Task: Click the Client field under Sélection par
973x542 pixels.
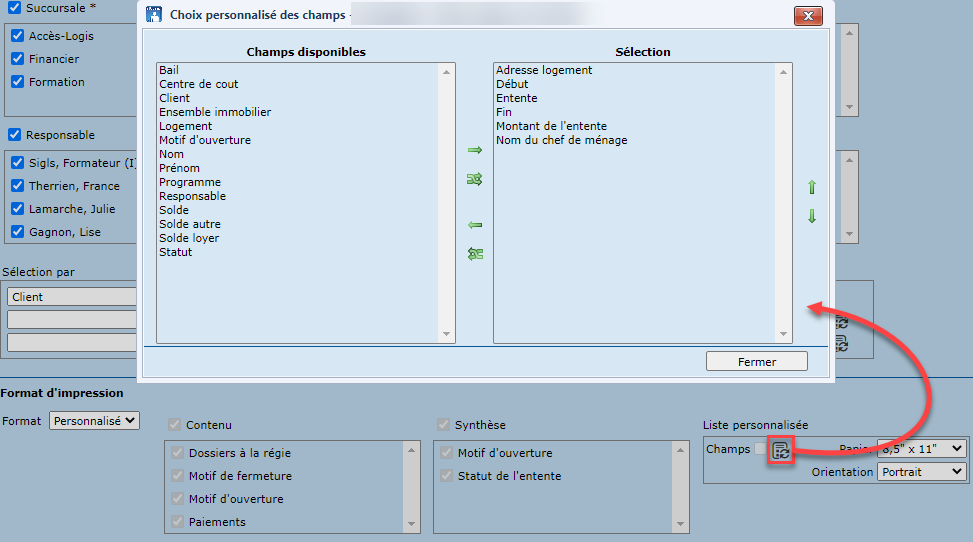Action: pyautogui.click(x=70, y=297)
